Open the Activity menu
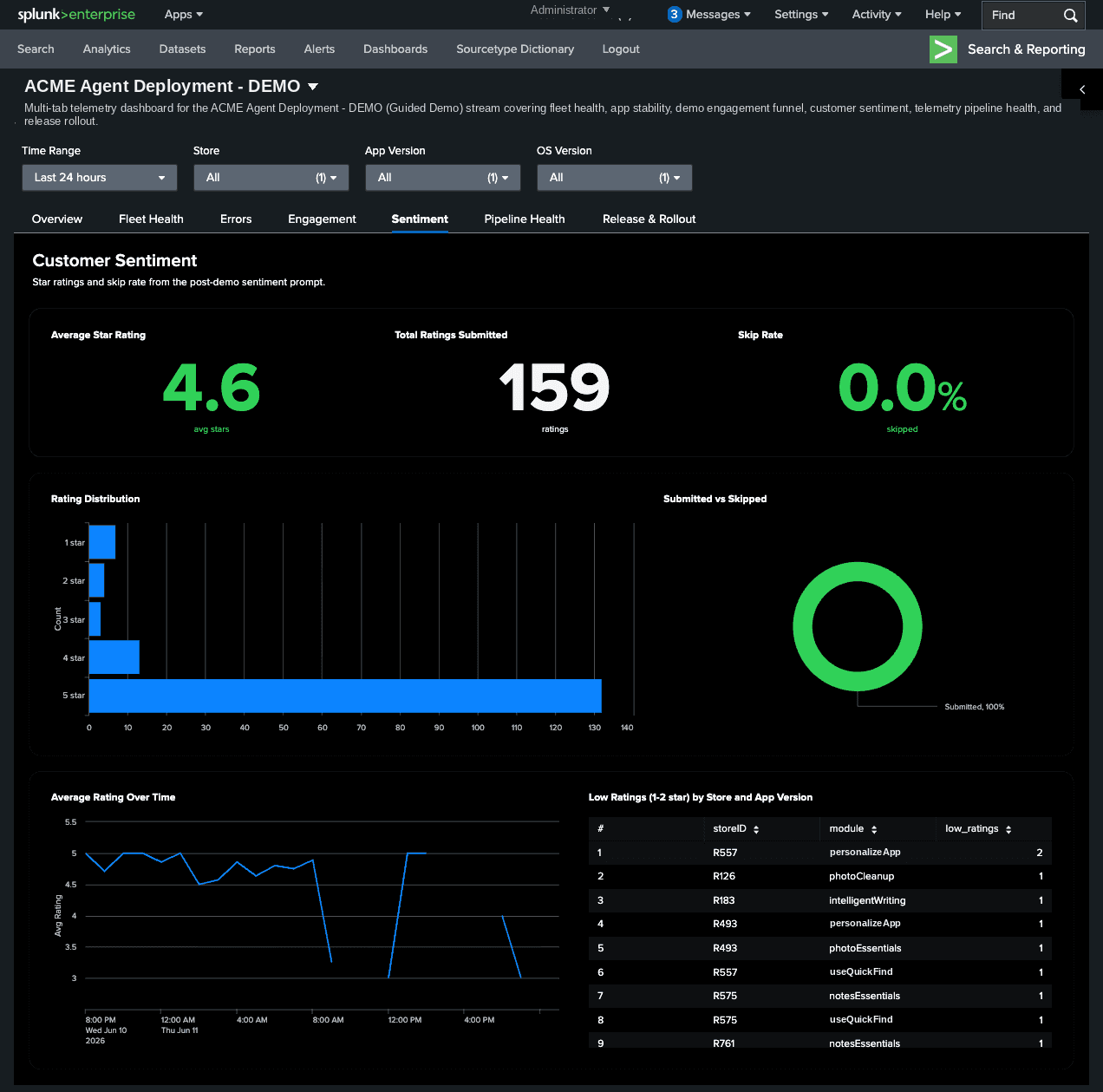This screenshot has width=1103, height=1092. tap(877, 15)
